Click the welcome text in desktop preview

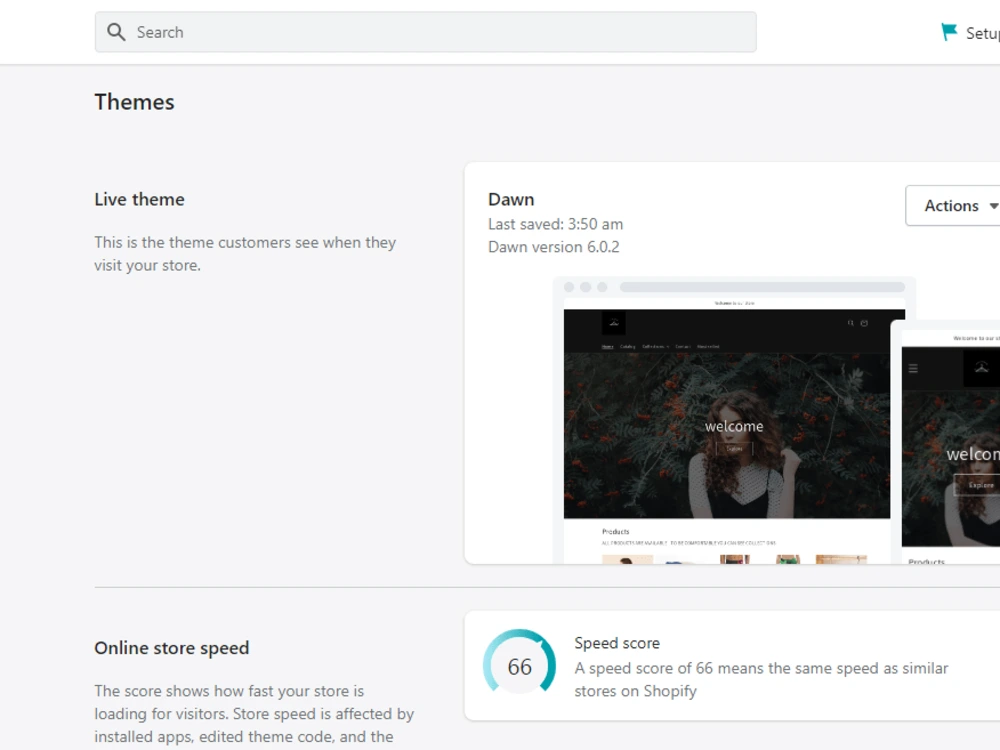(x=734, y=426)
